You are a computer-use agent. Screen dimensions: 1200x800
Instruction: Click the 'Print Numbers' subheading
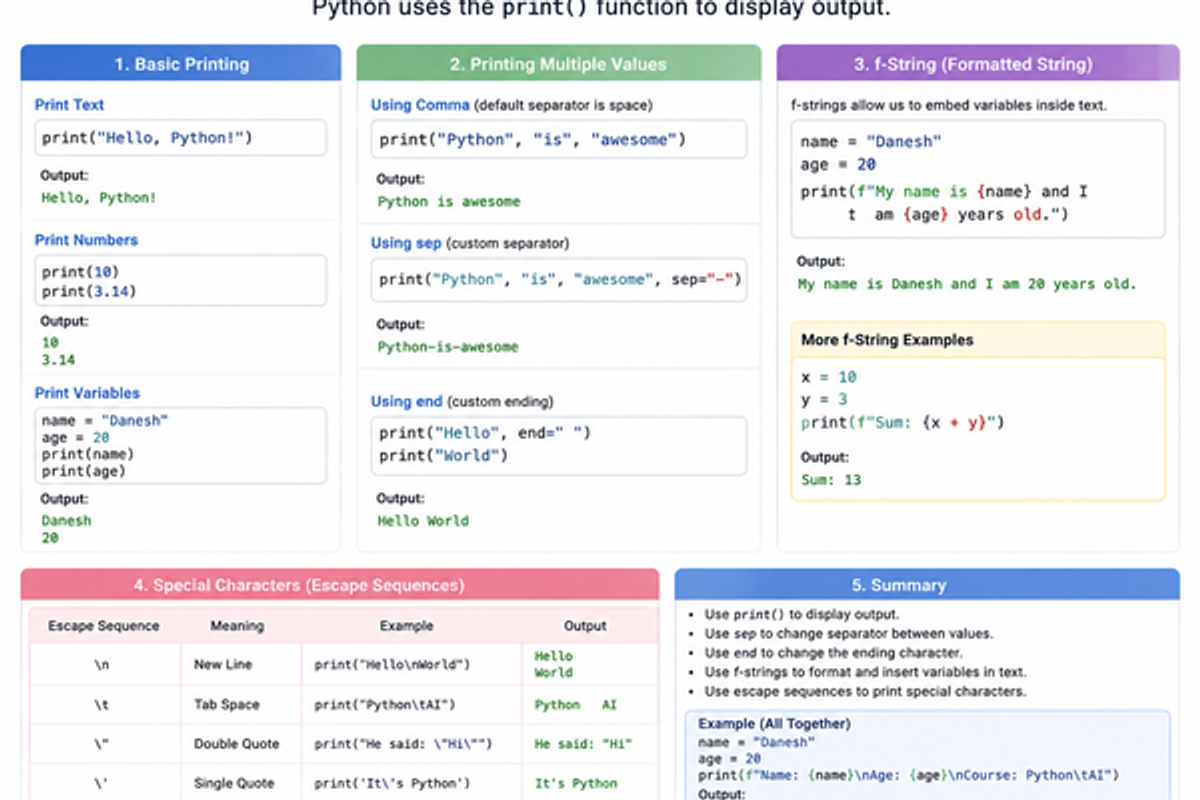(x=86, y=240)
